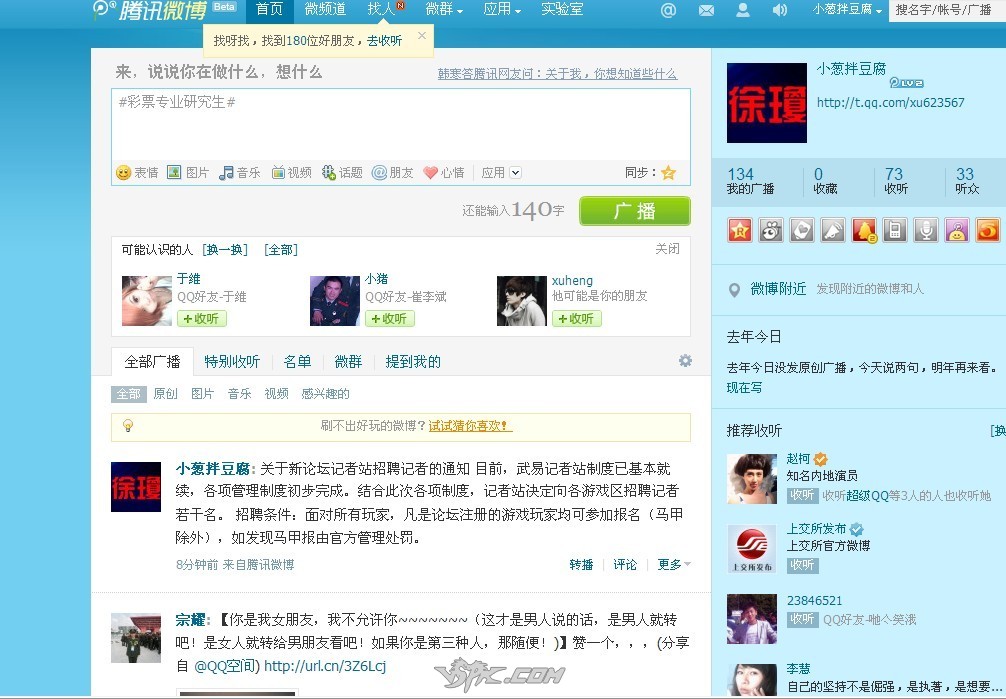Open the 应用 dropdown in top navigation
The height and width of the screenshot is (699, 1006).
502,10
